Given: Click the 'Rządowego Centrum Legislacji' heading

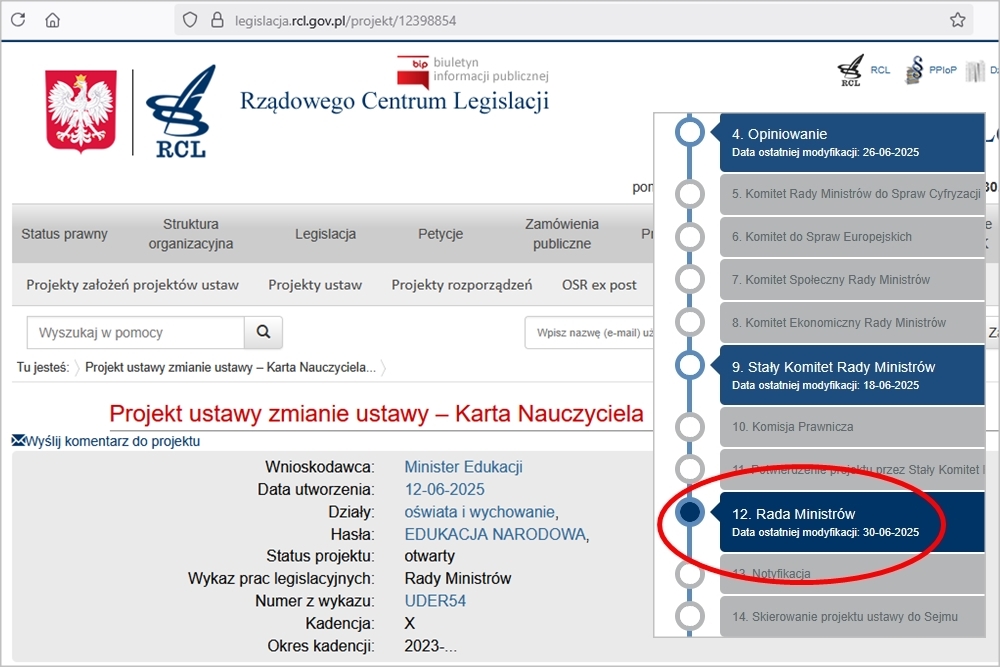Looking at the screenshot, I should 394,101.
